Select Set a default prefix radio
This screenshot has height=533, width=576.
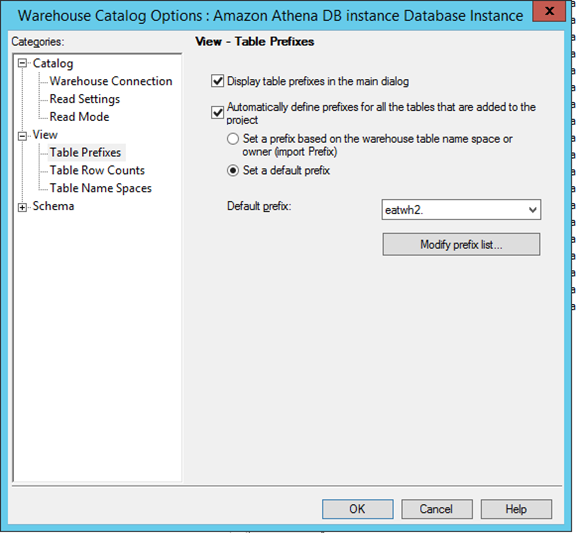click(x=233, y=170)
